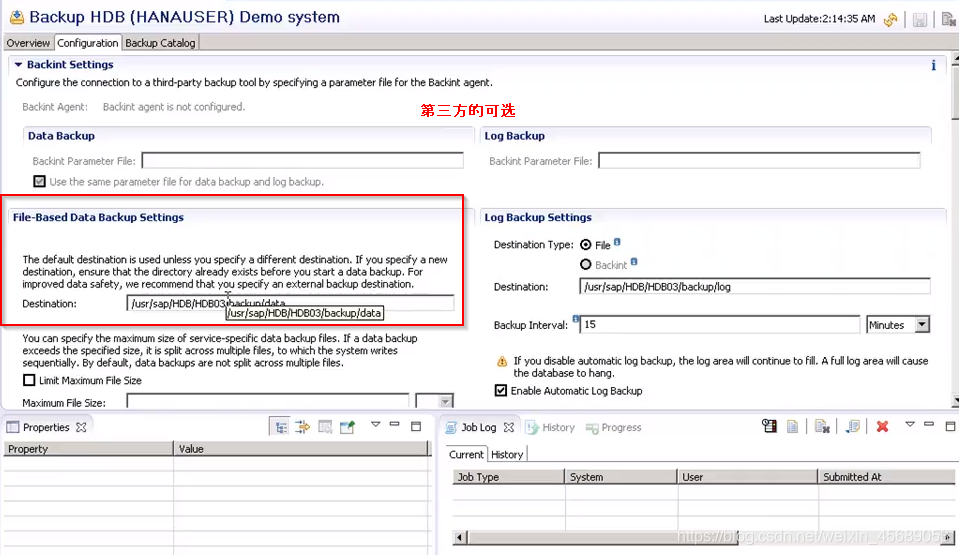Click the Backint Settings info icon

933,65
